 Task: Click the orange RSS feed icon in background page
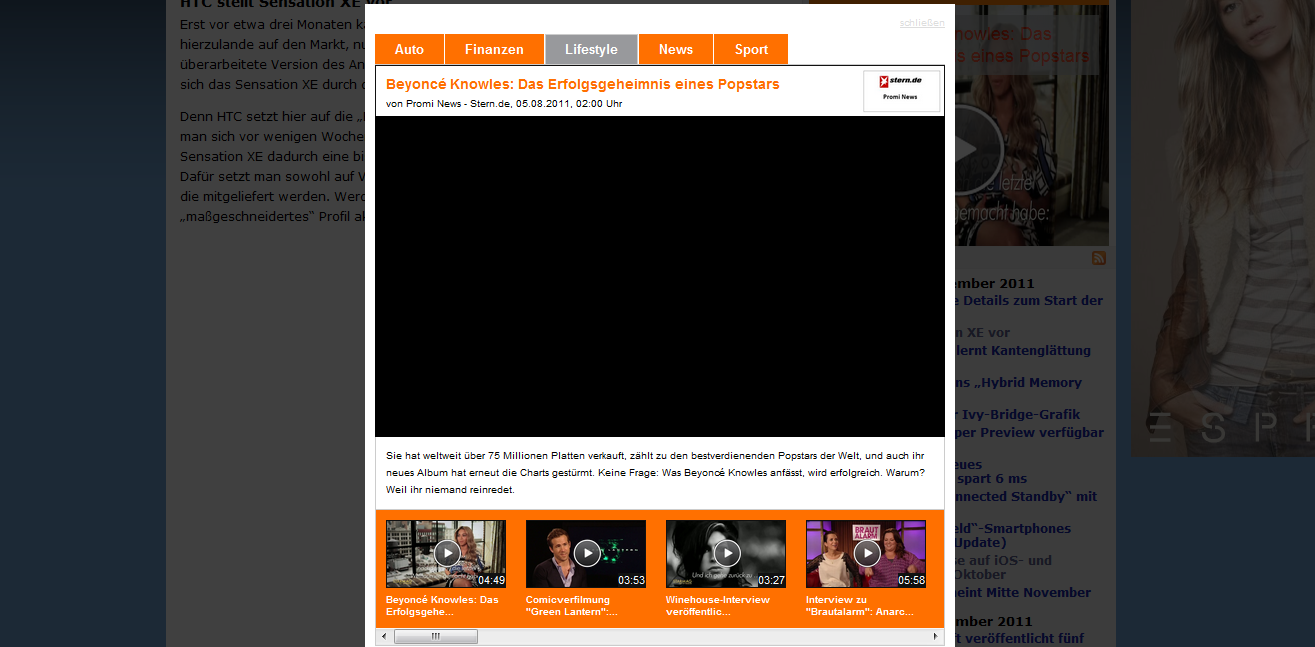[1099, 258]
